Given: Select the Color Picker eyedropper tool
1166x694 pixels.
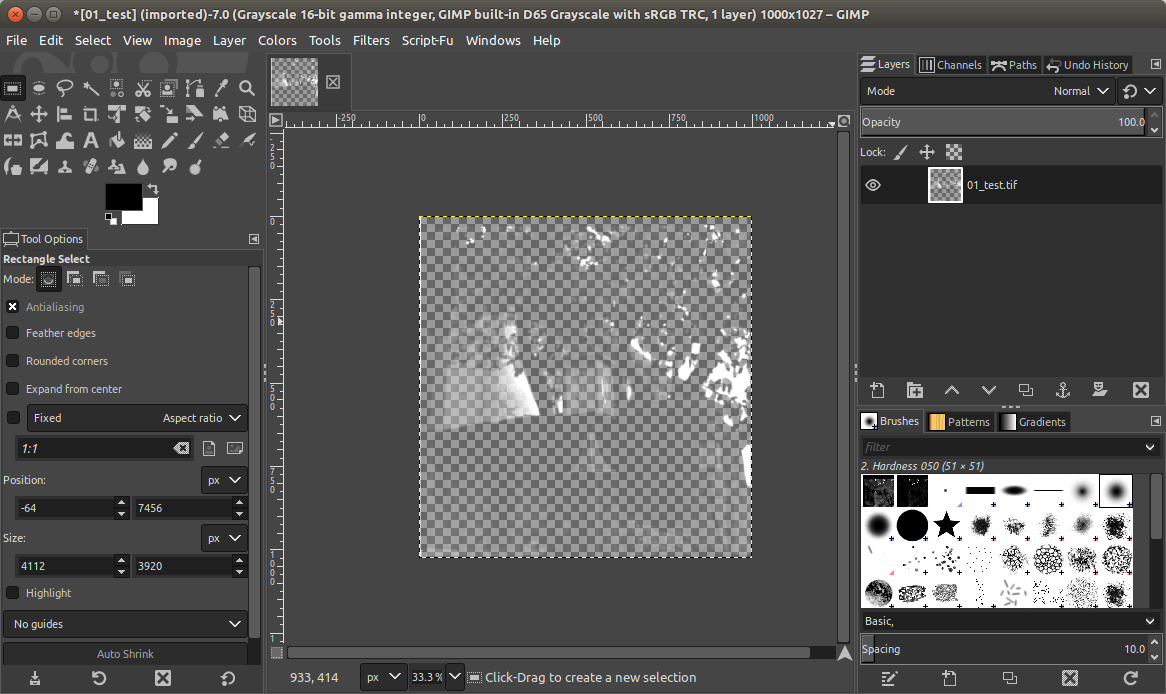Looking at the screenshot, I should tap(221, 89).
